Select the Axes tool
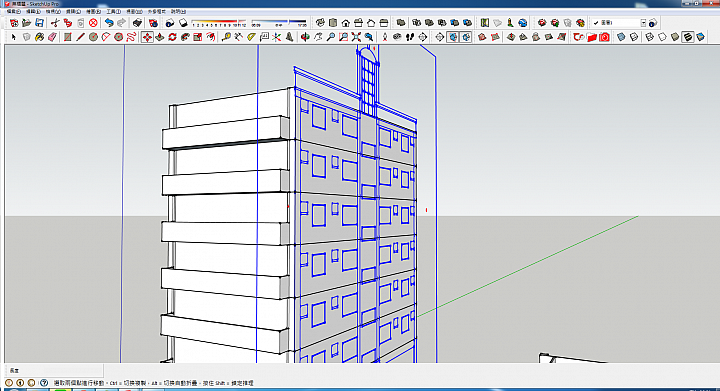This screenshot has height=391, width=720. [276, 37]
